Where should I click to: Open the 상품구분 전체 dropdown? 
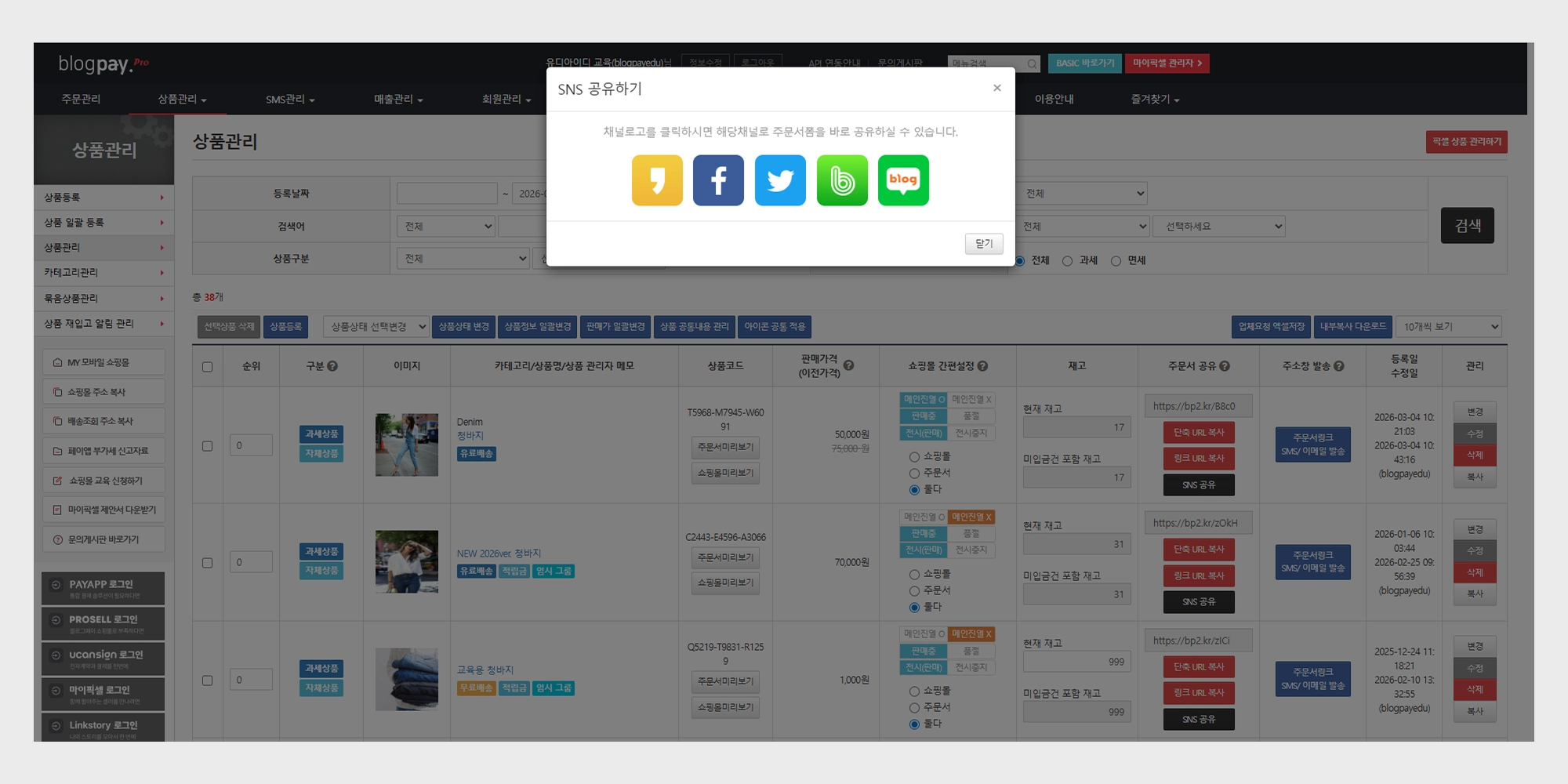click(x=463, y=259)
